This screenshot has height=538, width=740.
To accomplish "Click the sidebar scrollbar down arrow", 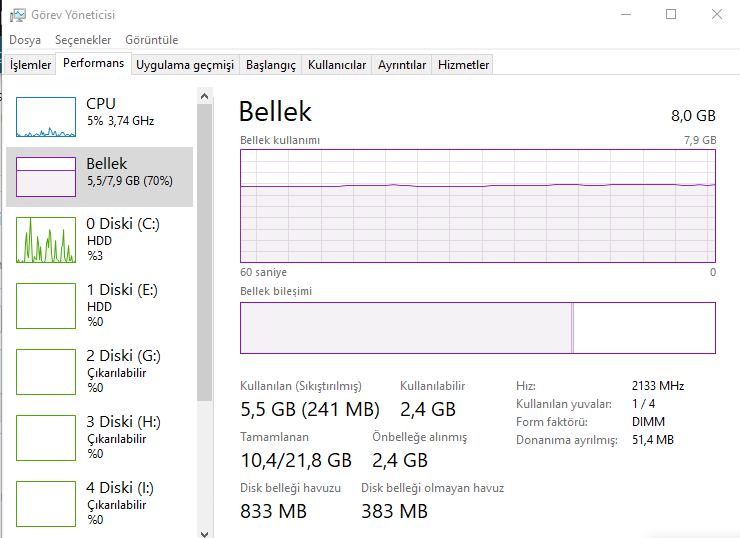I will [205, 531].
